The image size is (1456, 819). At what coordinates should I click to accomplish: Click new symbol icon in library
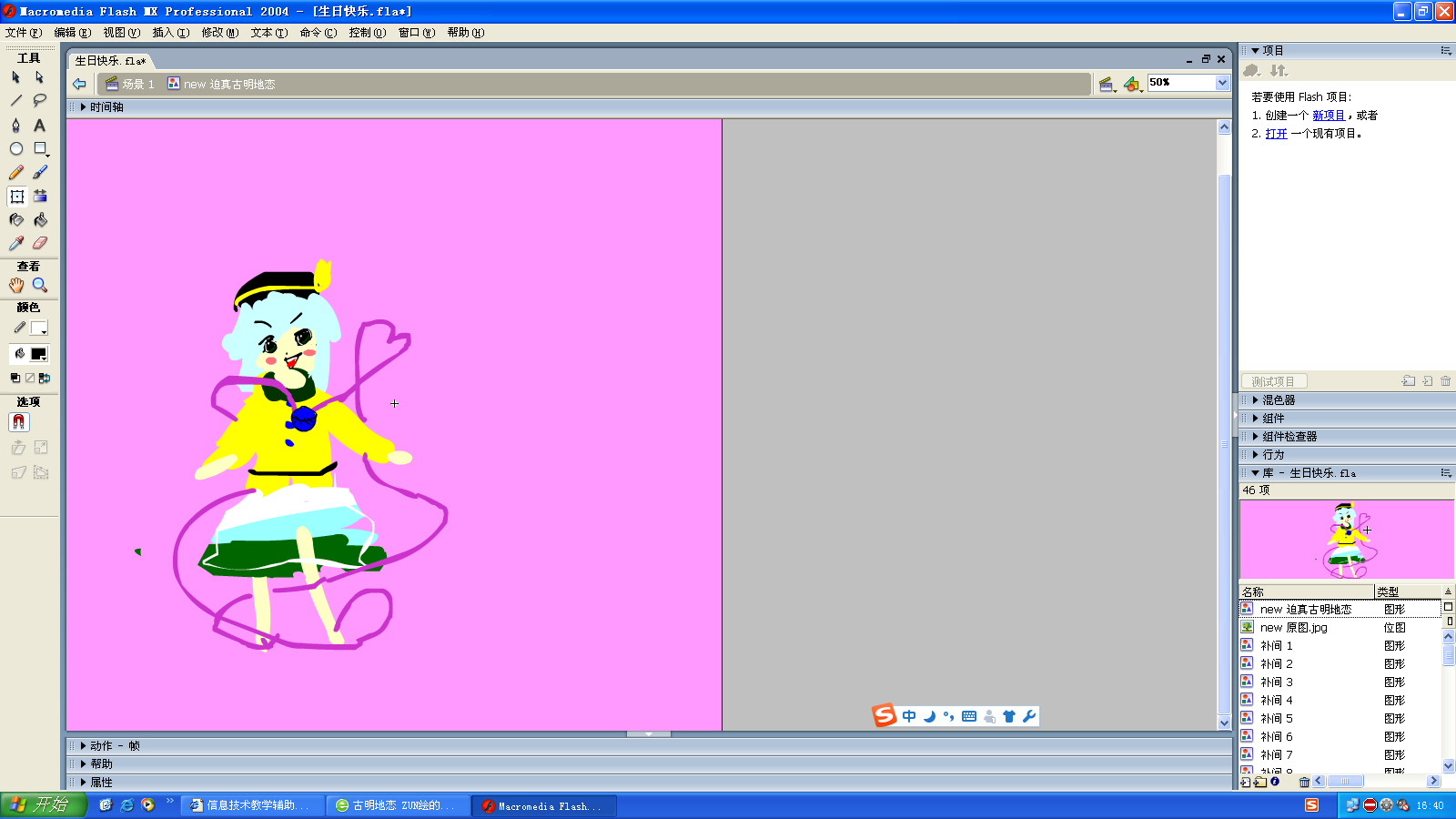[1245, 782]
